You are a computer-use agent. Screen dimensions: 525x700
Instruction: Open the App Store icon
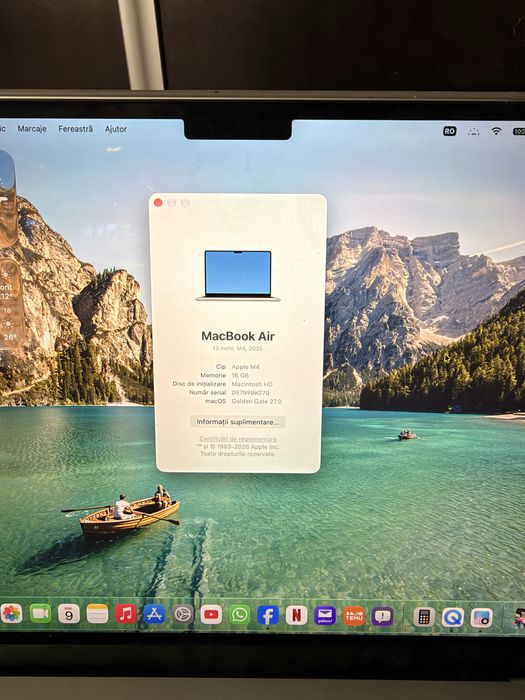(x=154, y=615)
